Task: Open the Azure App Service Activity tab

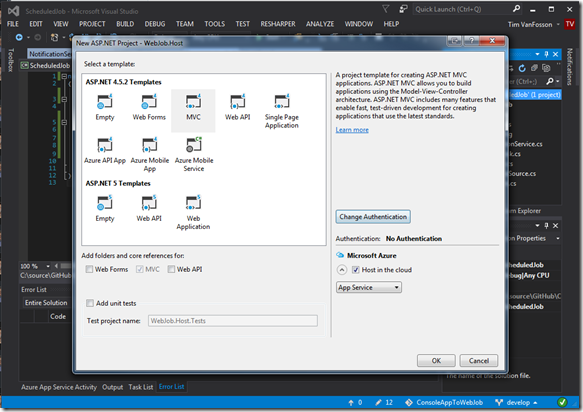Action: [x=59, y=387]
